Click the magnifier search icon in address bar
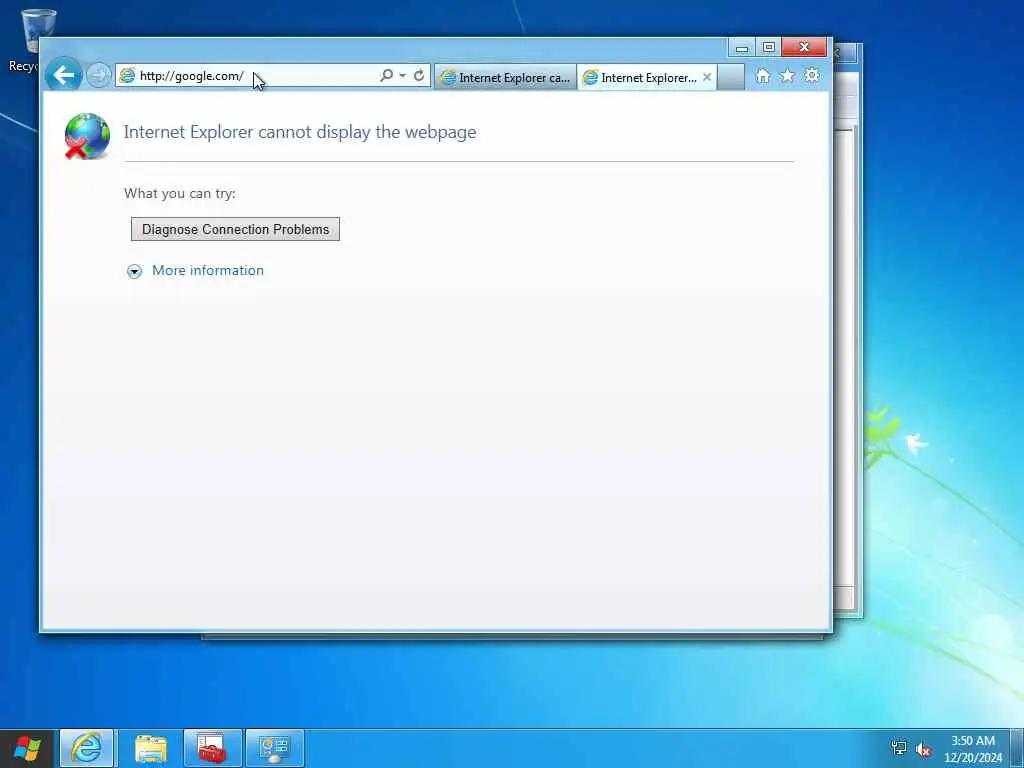 pos(387,76)
